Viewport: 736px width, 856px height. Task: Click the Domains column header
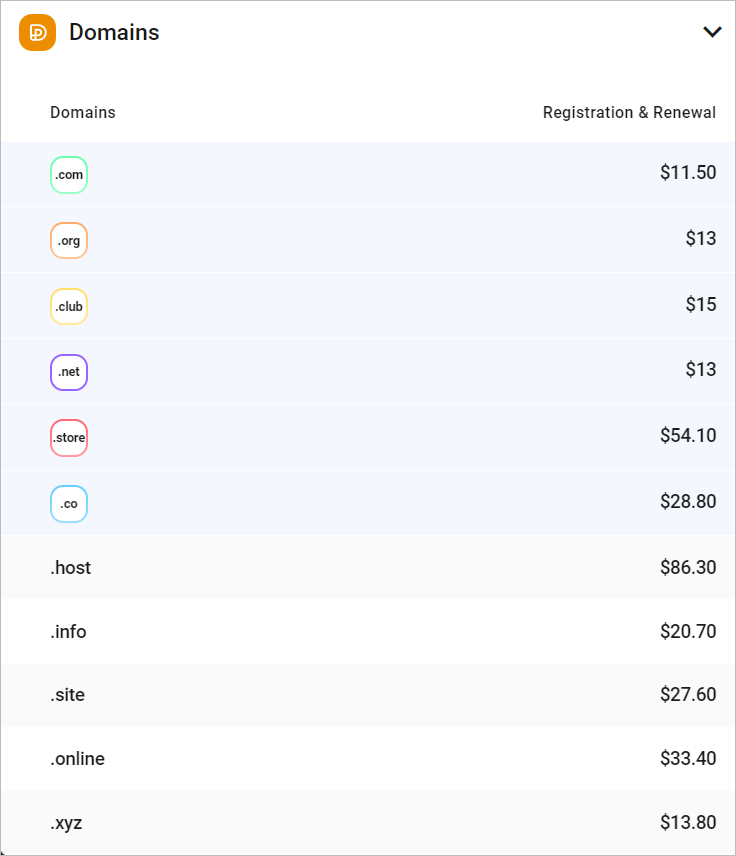pyautogui.click(x=83, y=113)
